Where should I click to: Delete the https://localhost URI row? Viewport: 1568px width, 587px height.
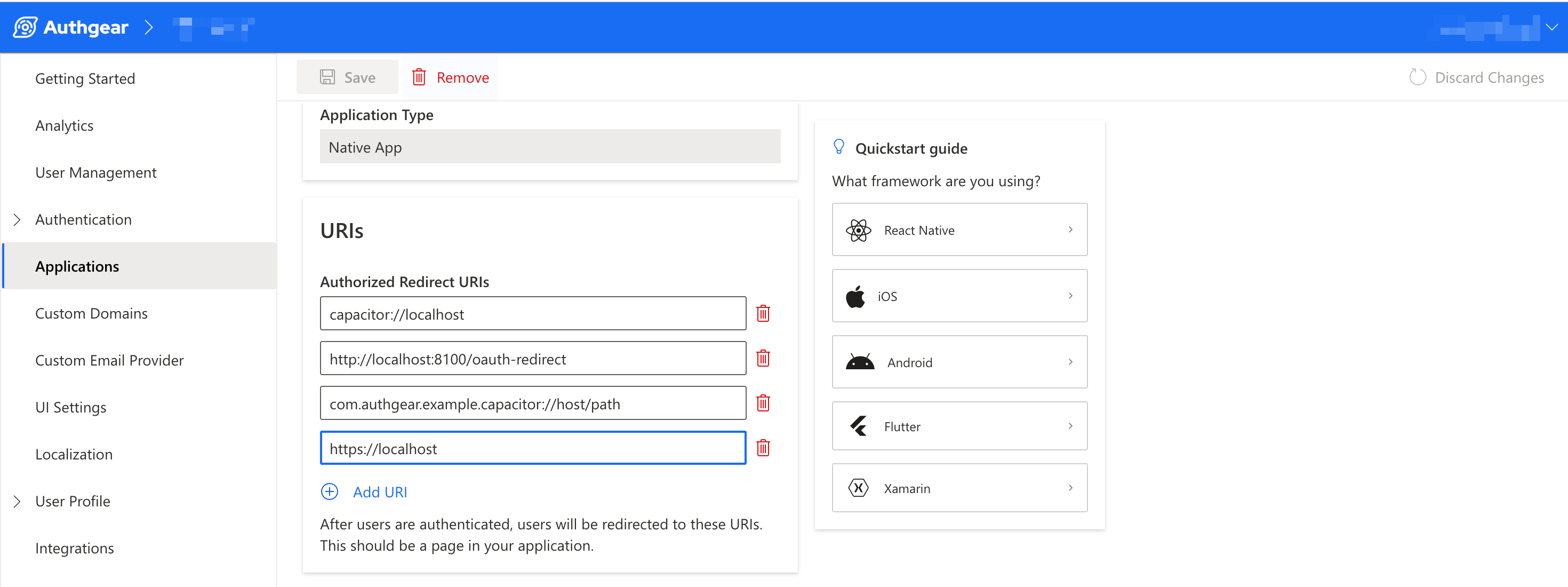coord(763,448)
